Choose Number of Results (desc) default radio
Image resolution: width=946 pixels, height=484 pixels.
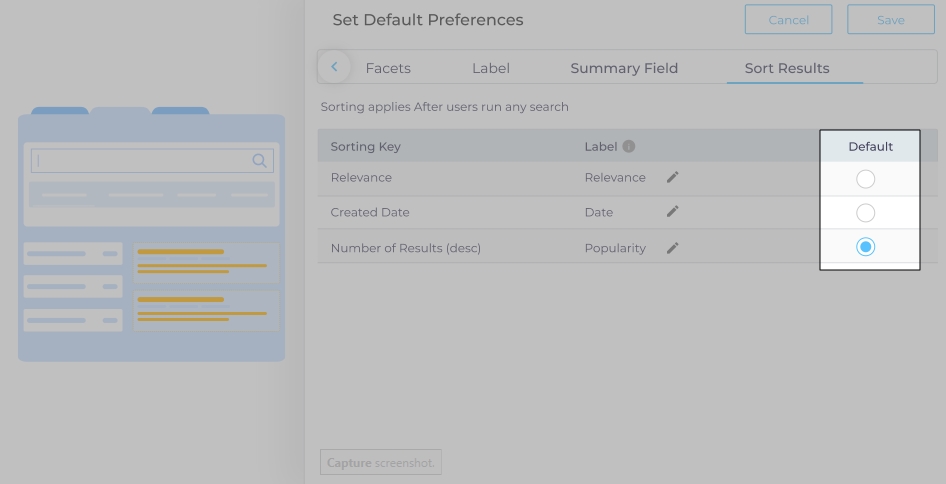click(866, 247)
